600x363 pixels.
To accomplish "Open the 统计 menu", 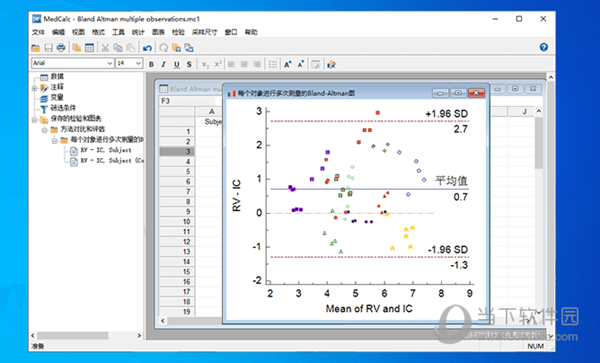I will (138, 32).
